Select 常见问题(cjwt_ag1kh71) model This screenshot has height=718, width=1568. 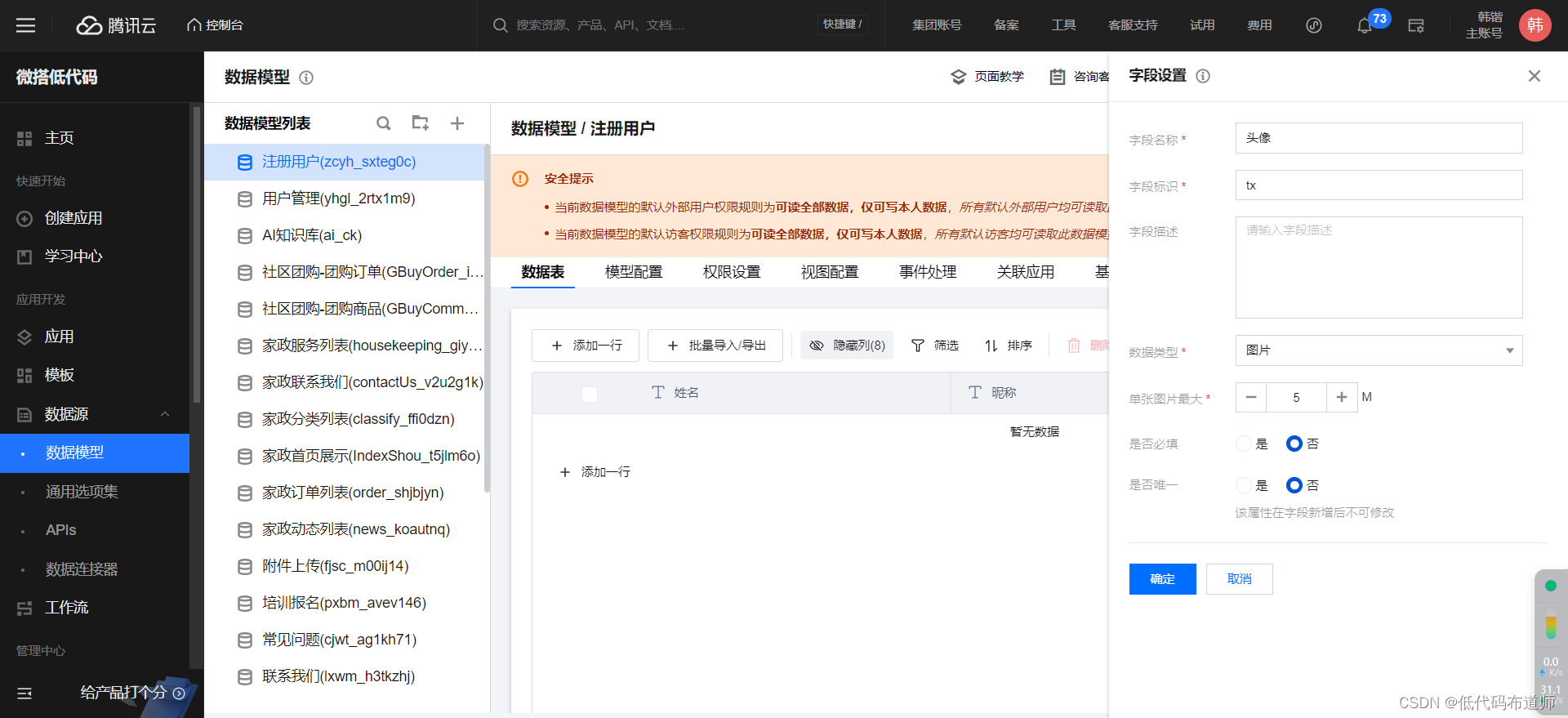click(345, 640)
